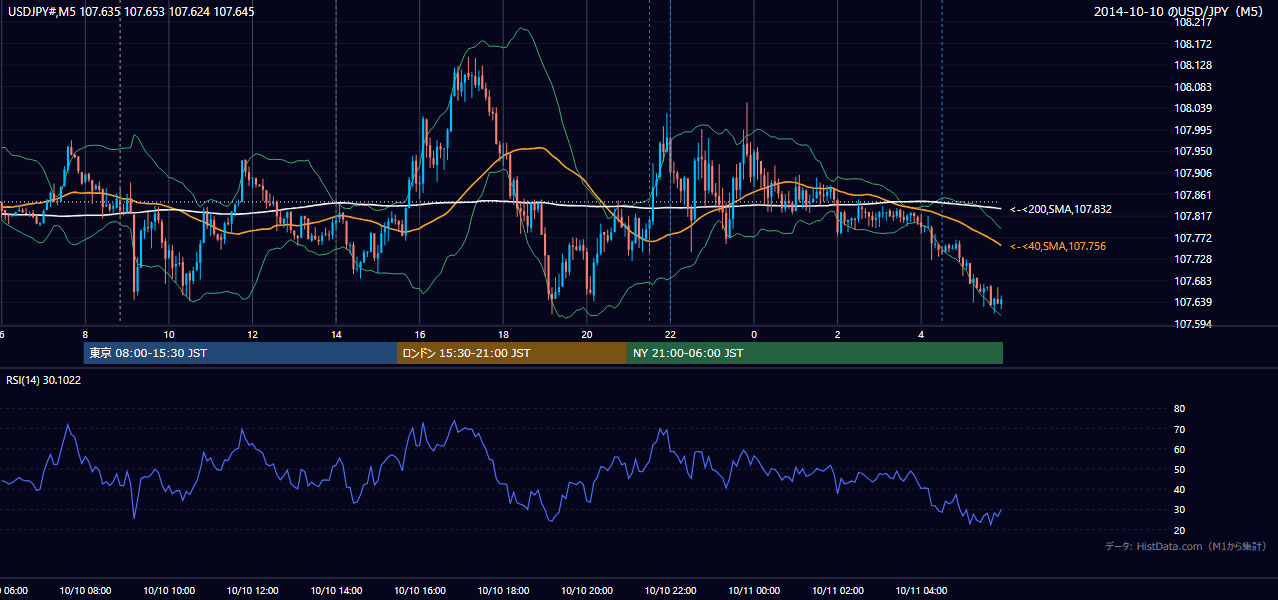Select the ロンドン 15:30-21:00 JST session bar
Viewport: 1278px width, 600px height.
pyautogui.click(x=512, y=353)
